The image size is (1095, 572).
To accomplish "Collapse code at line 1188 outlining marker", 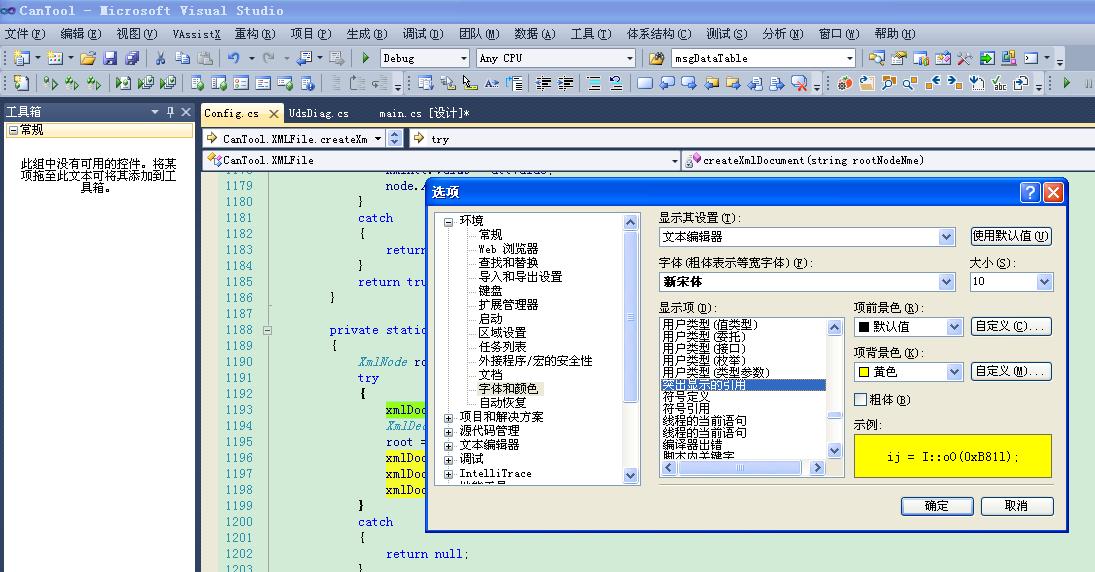I will coord(267,330).
